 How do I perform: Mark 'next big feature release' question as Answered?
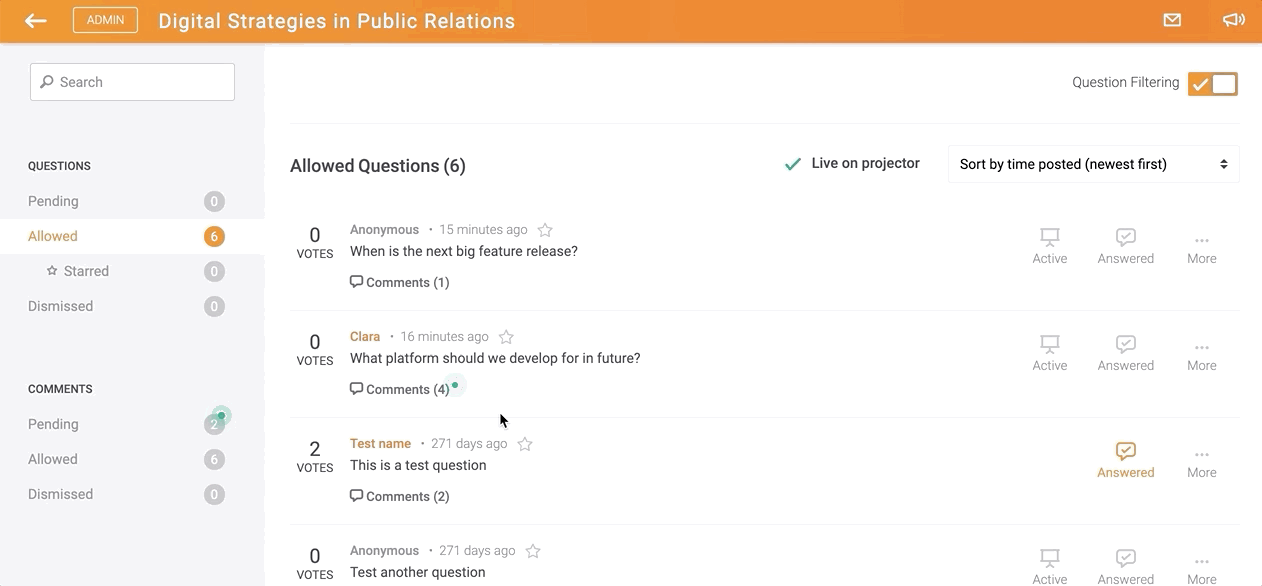click(x=1126, y=246)
